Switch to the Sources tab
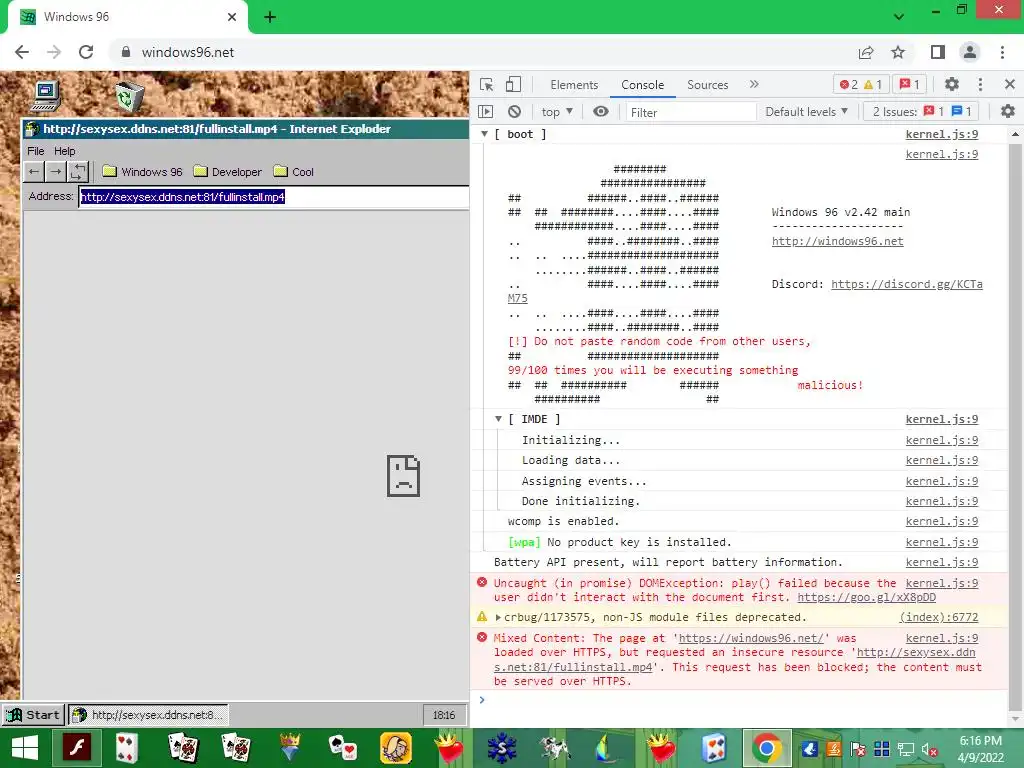Screen dimensions: 1024x768 coord(707,85)
